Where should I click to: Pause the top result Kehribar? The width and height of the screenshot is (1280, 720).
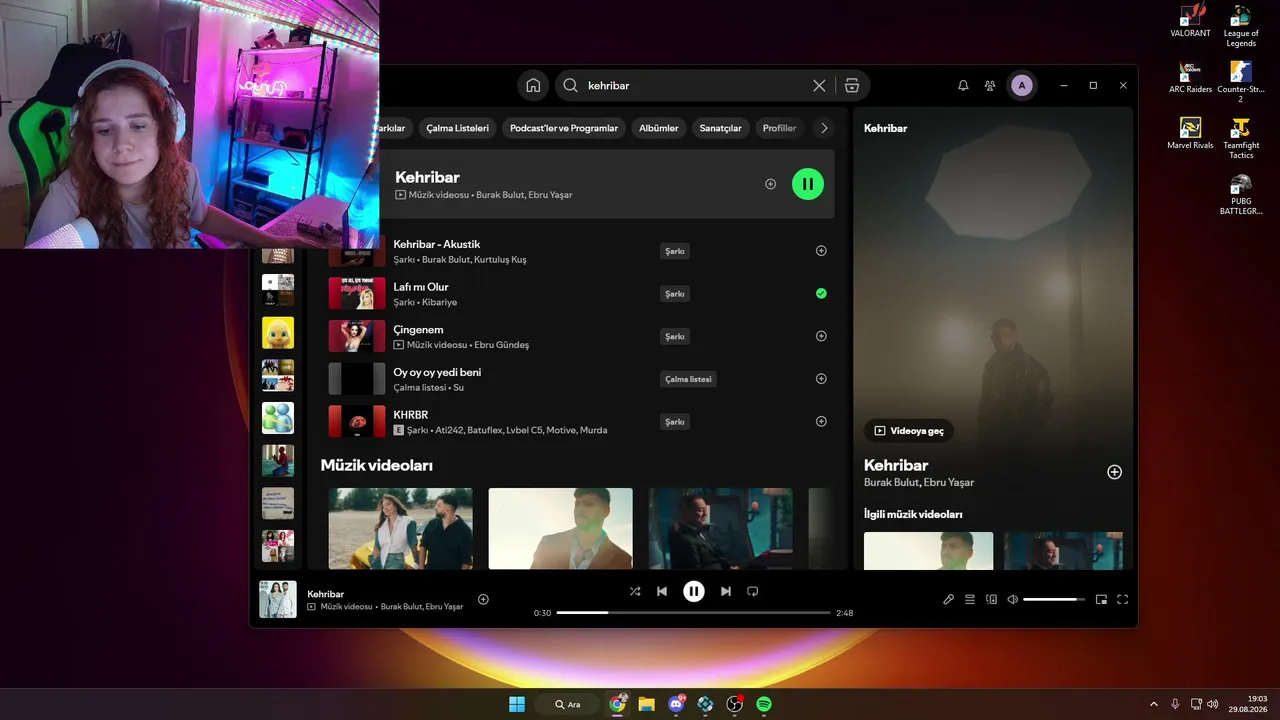pyautogui.click(x=808, y=184)
